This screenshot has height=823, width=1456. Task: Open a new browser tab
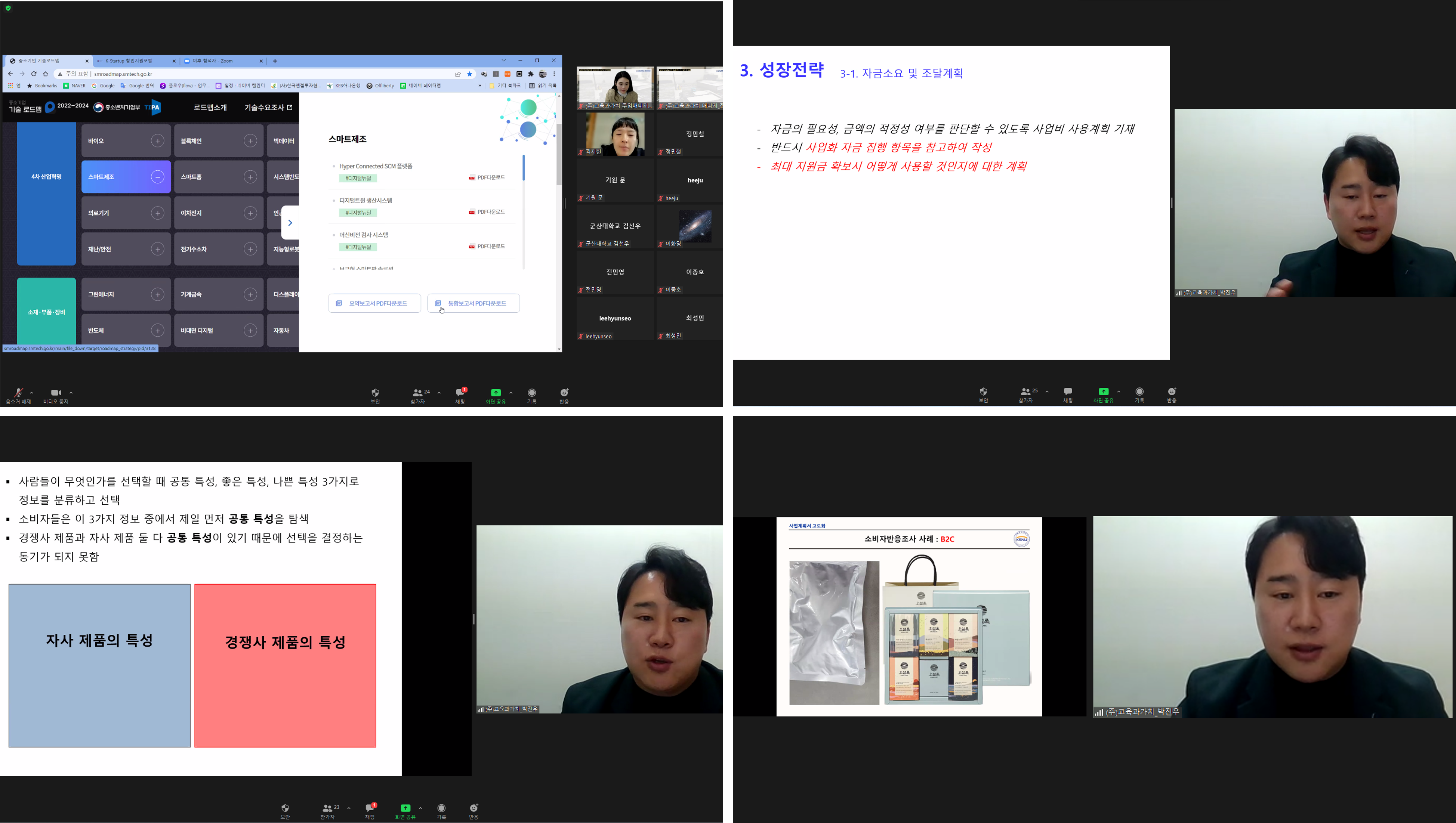[275, 61]
